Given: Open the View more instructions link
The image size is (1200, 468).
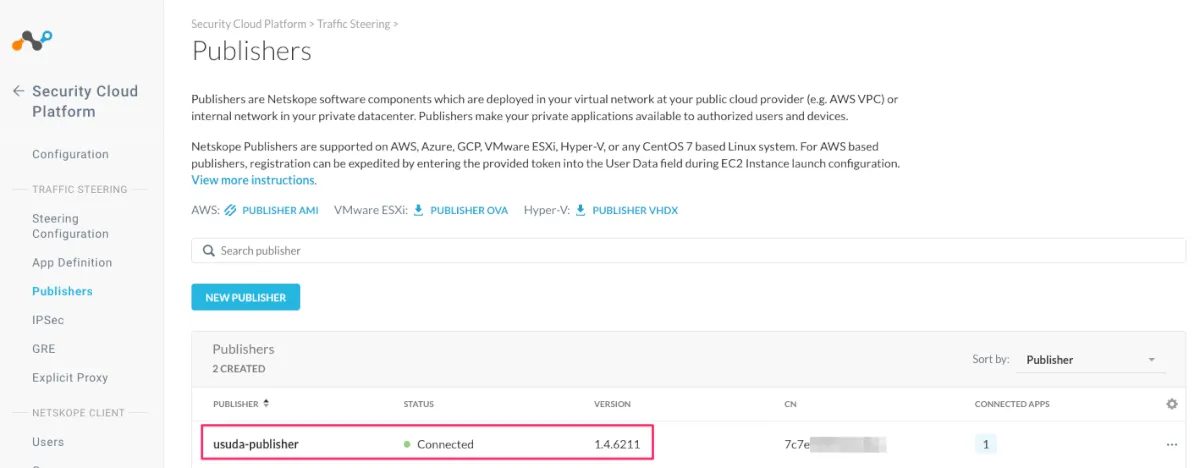Looking at the screenshot, I should pos(253,180).
